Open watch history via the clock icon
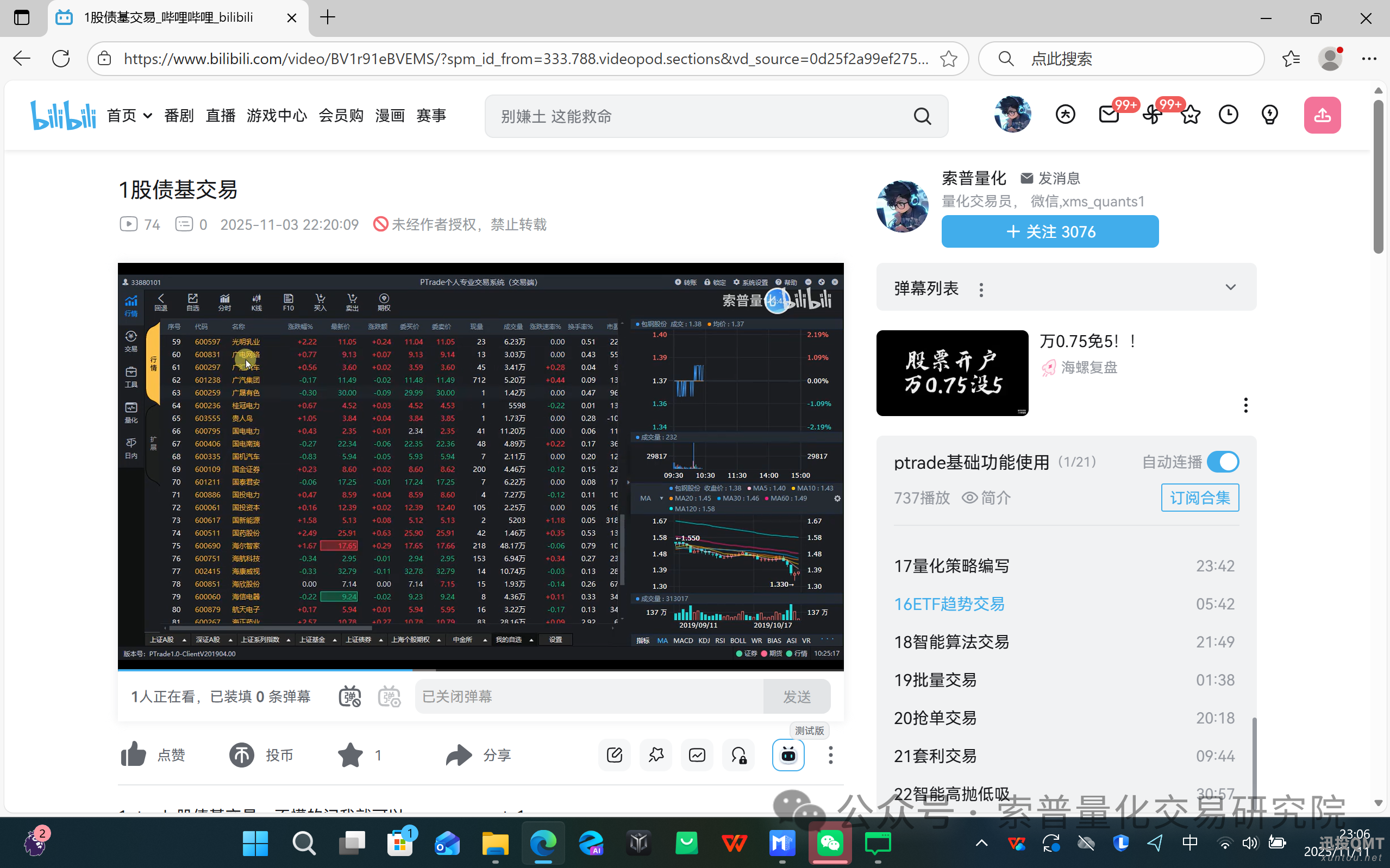Screen dimensions: 1390x868 (x=1229, y=114)
